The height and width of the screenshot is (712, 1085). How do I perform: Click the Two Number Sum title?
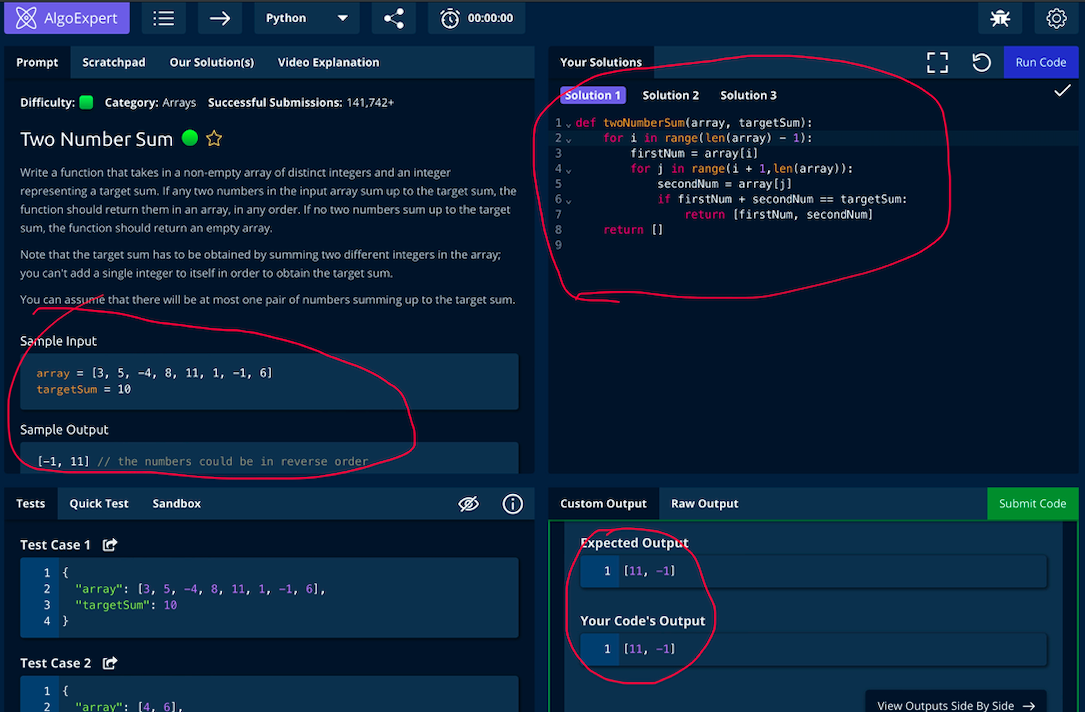(96, 139)
